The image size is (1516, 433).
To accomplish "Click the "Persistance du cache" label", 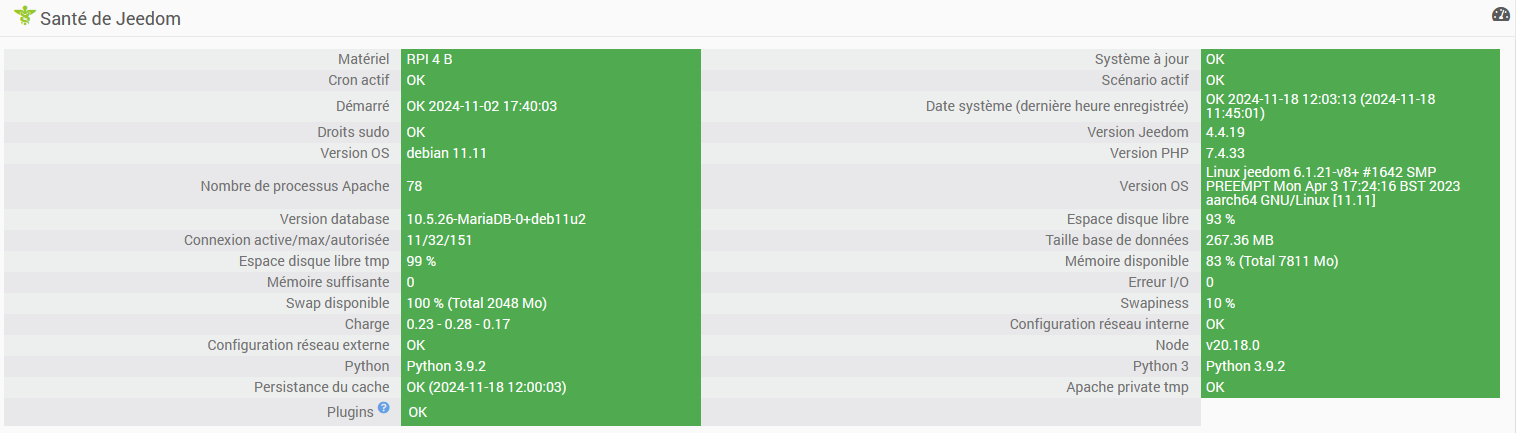I will [312, 387].
